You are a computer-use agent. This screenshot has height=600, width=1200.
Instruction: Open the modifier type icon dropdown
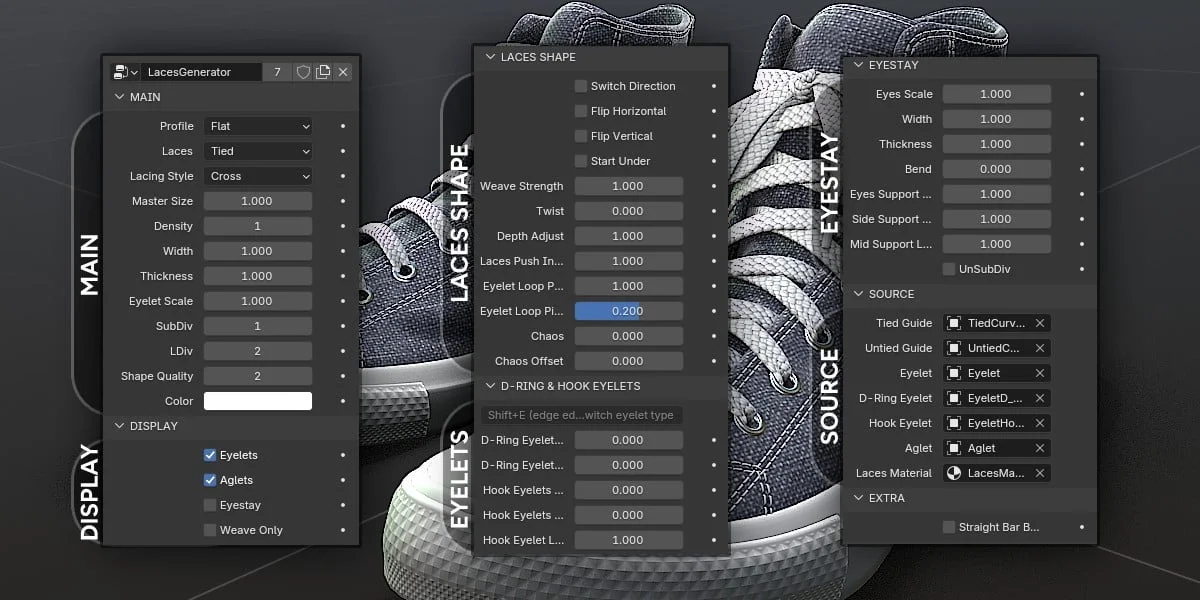coord(124,72)
